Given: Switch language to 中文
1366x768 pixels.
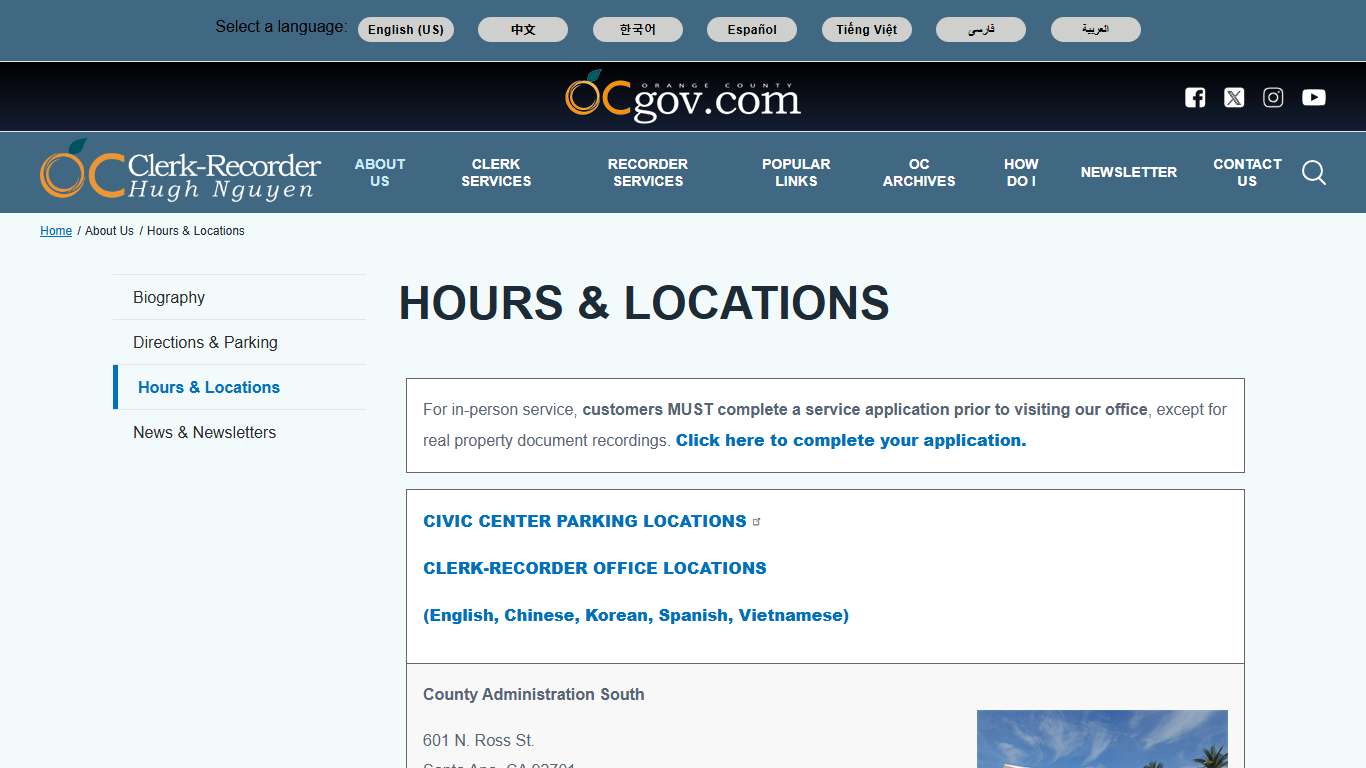Looking at the screenshot, I should tap(523, 29).
